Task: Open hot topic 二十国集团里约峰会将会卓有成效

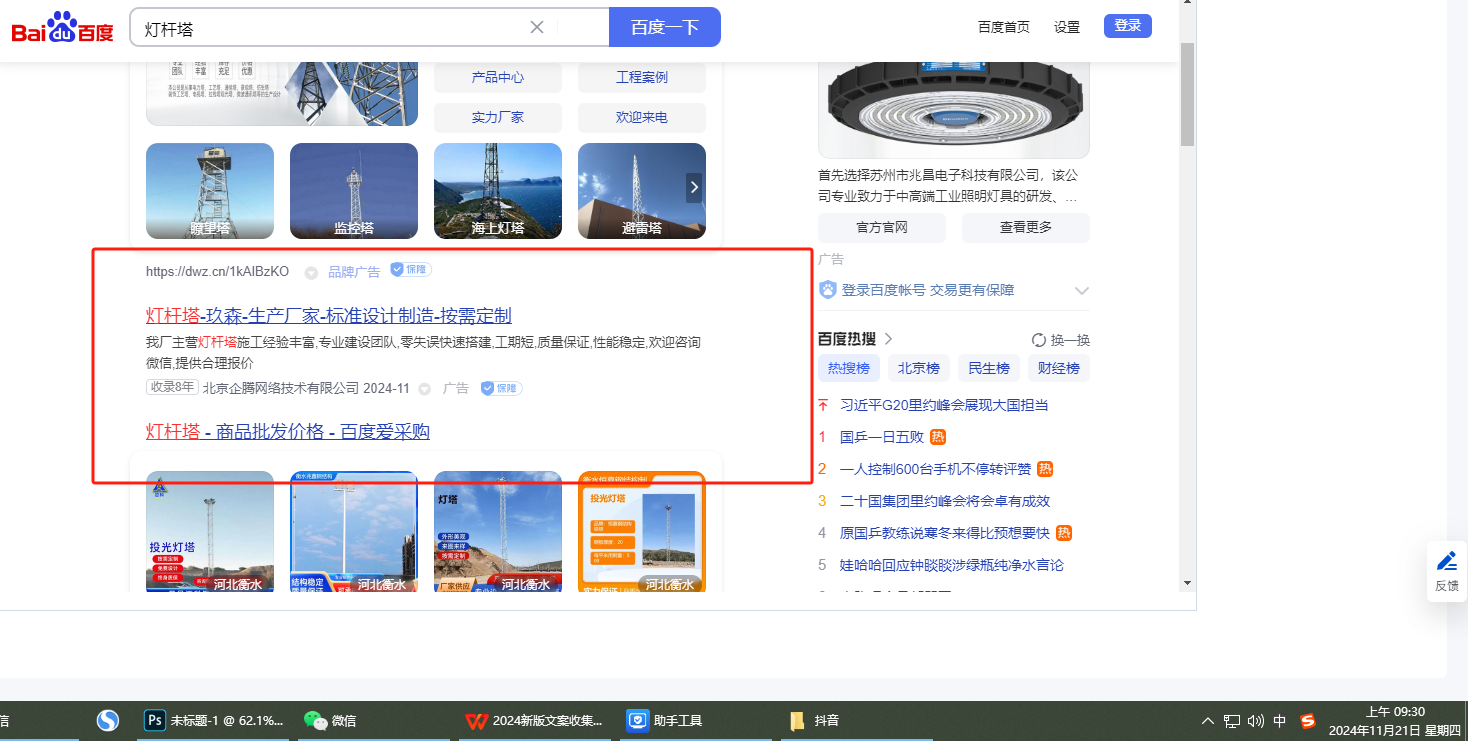Action: (945, 501)
